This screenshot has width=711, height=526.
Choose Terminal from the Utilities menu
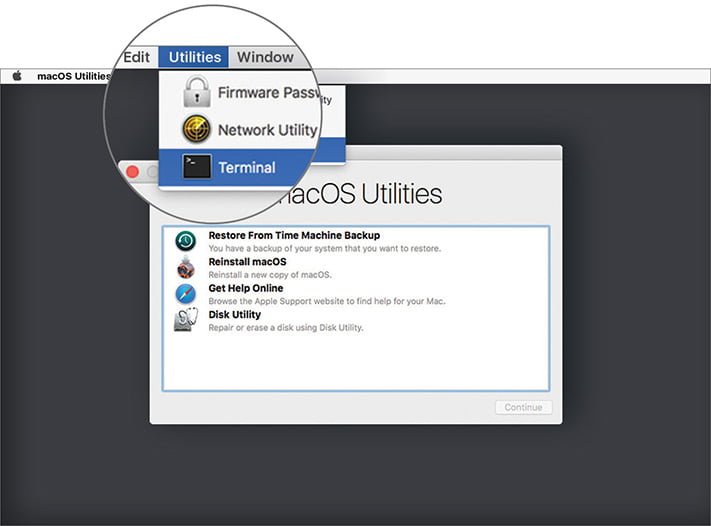point(247,167)
